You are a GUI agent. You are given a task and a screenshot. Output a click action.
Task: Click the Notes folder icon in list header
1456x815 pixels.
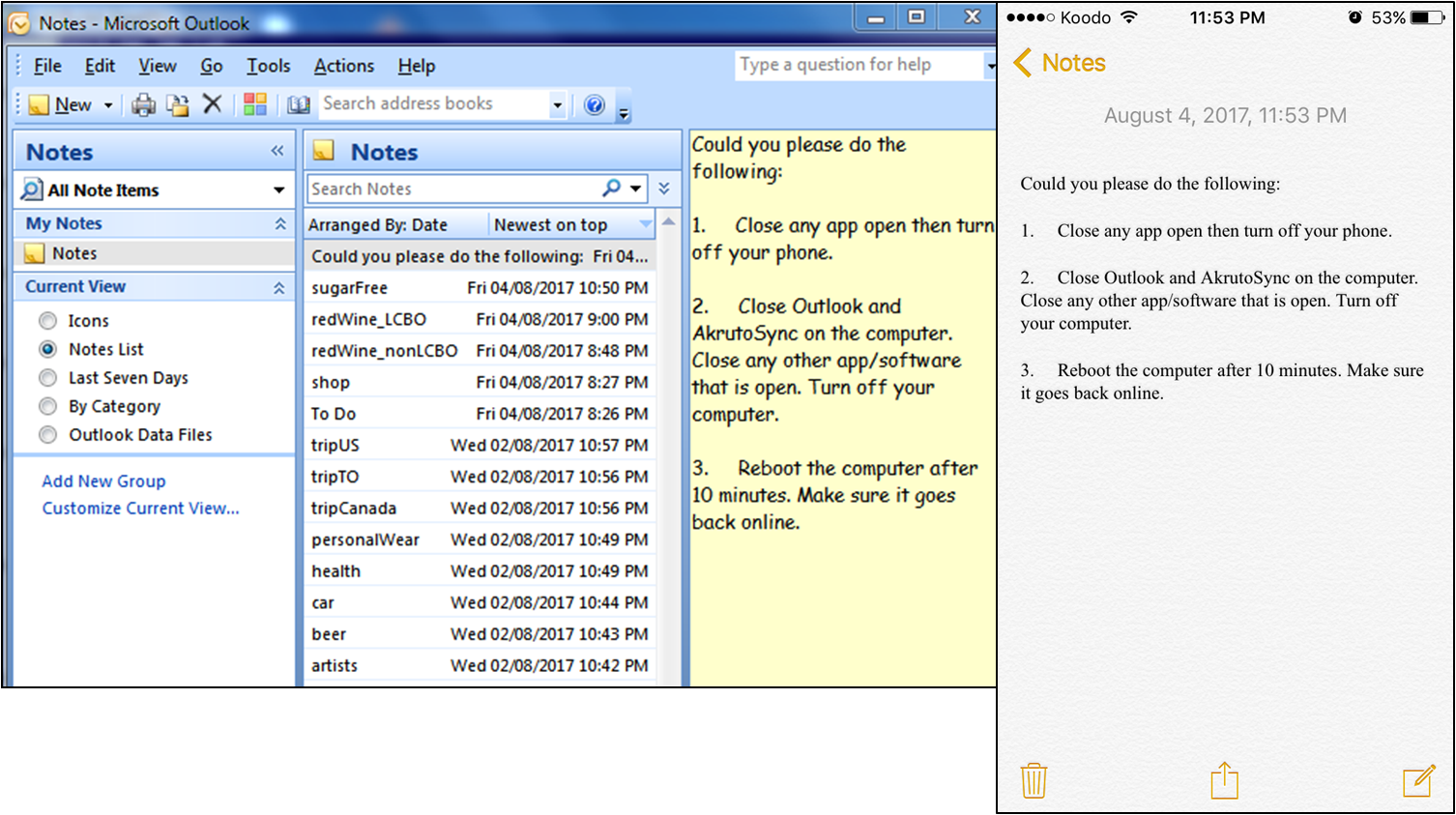coord(324,151)
